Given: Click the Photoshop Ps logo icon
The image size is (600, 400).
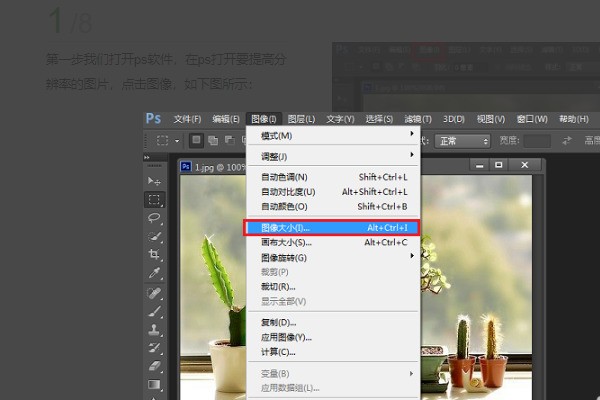Looking at the screenshot, I should (x=153, y=118).
